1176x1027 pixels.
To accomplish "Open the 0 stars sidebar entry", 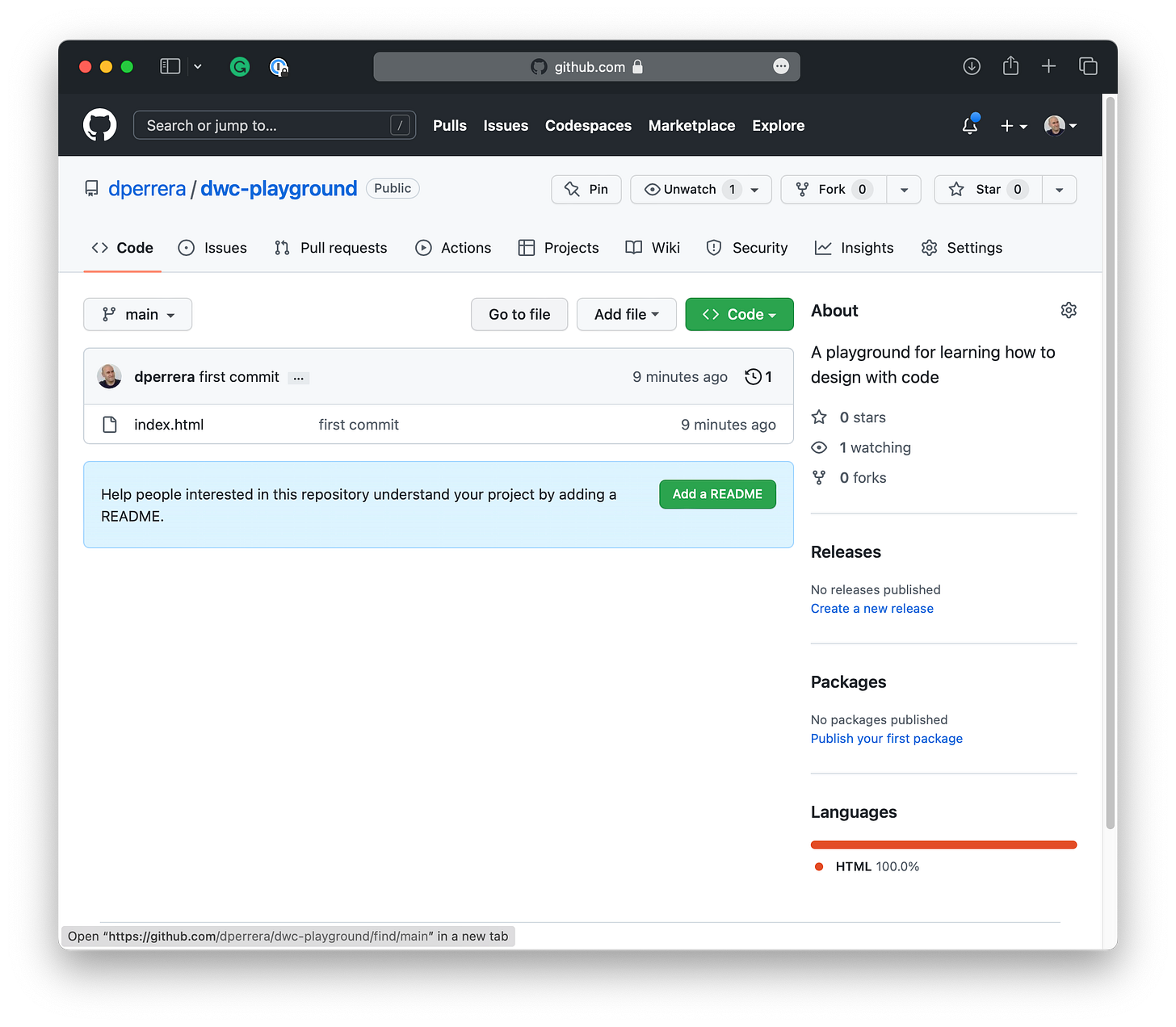I will 849,417.
